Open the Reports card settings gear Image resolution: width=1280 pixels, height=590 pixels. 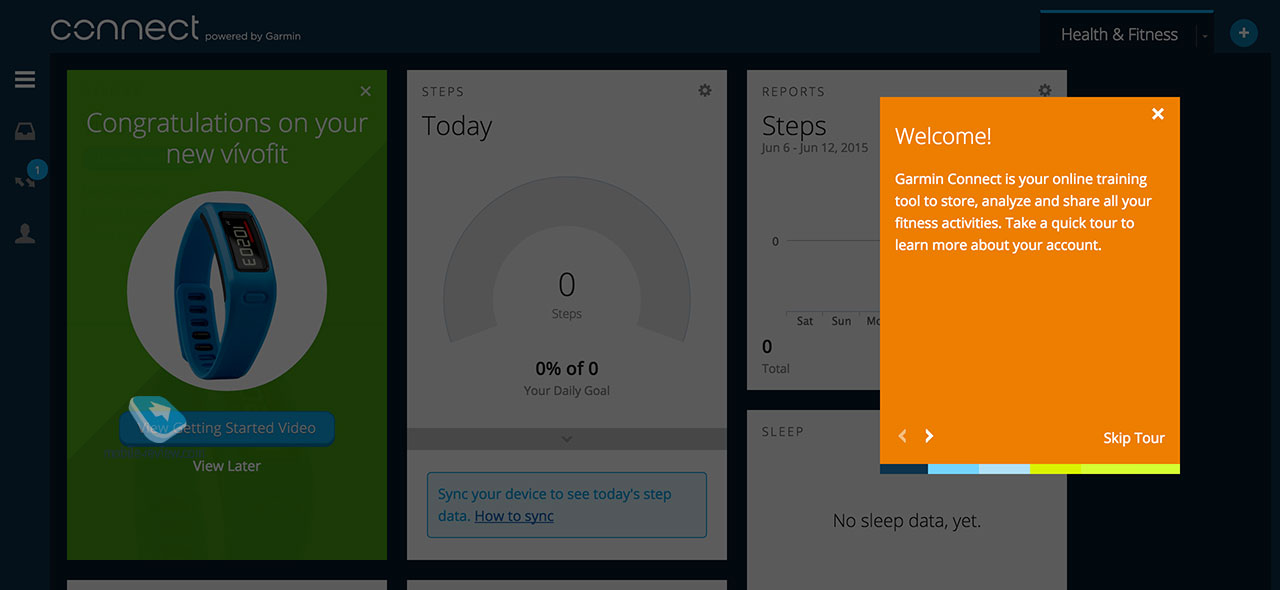[x=1045, y=90]
